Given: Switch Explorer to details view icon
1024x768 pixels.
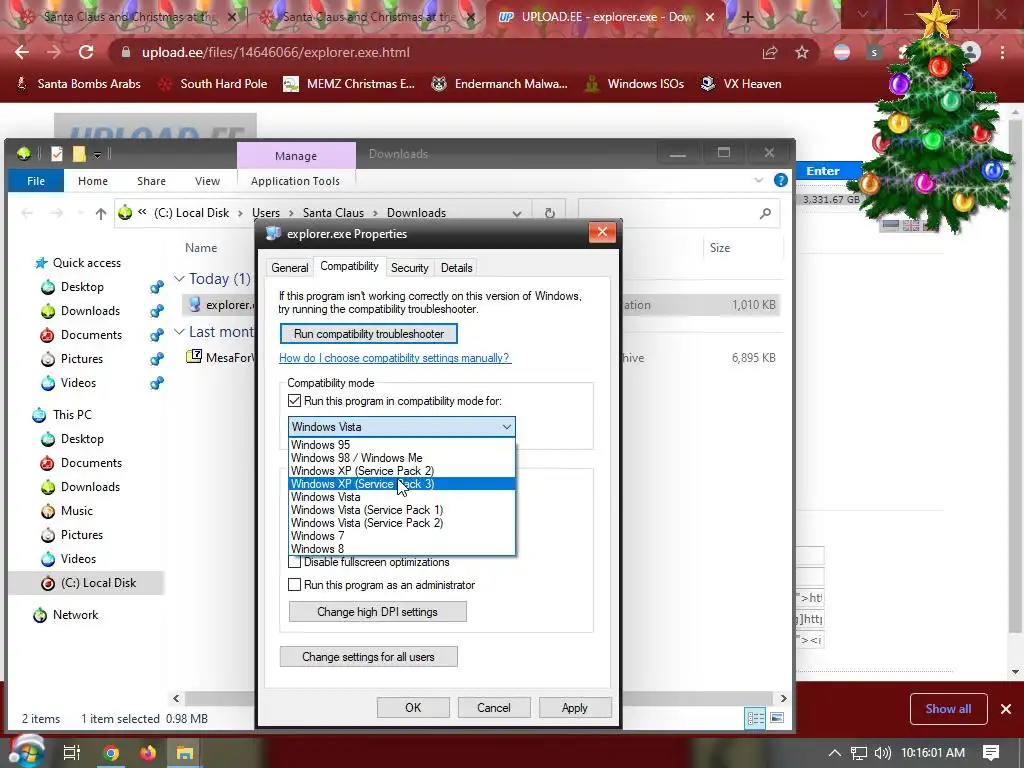Looking at the screenshot, I should click(756, 718).
